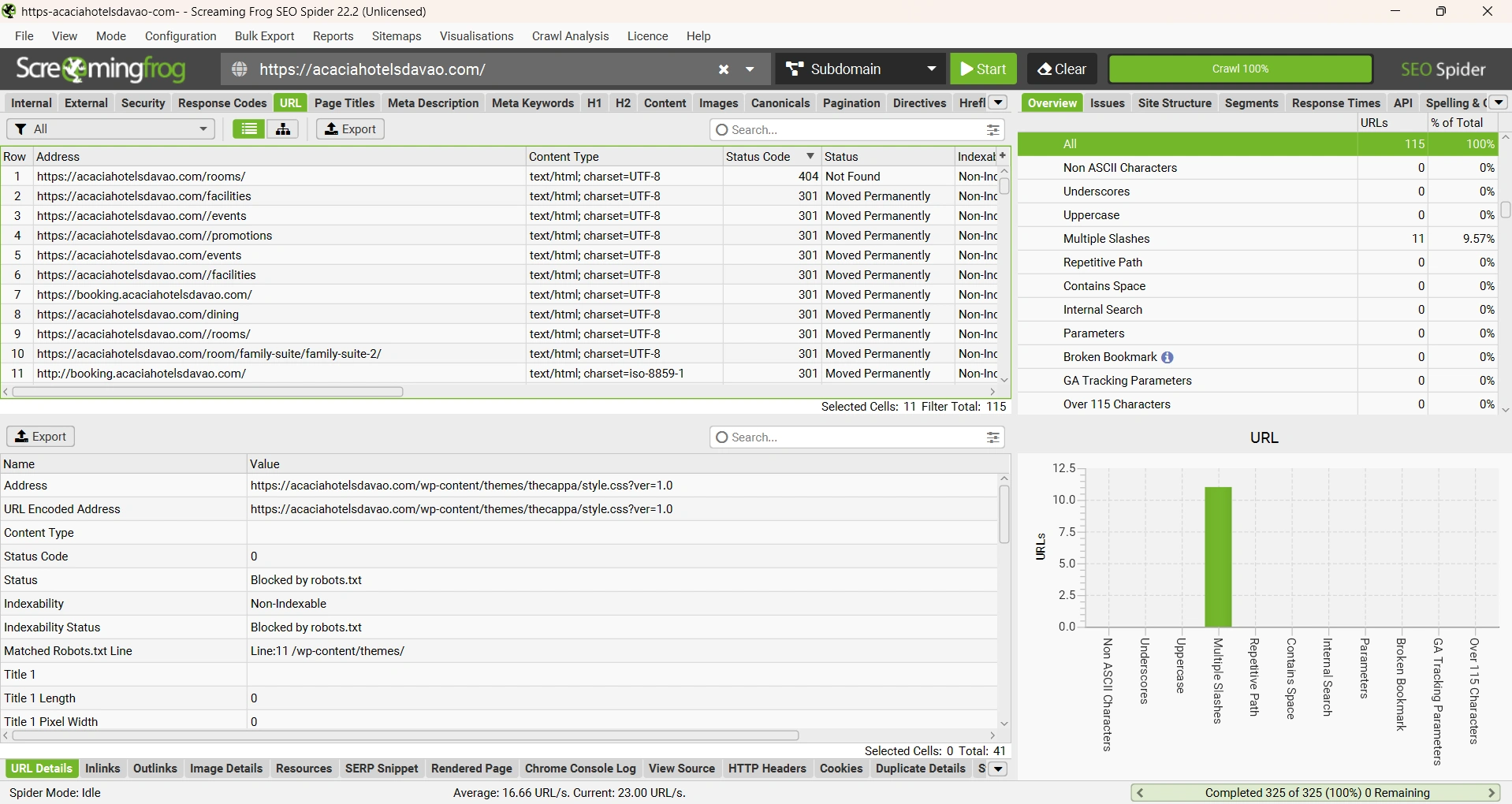Open the All filter dropdown
Viewport: 1512px width, 804px height.
tap(110, 129)
